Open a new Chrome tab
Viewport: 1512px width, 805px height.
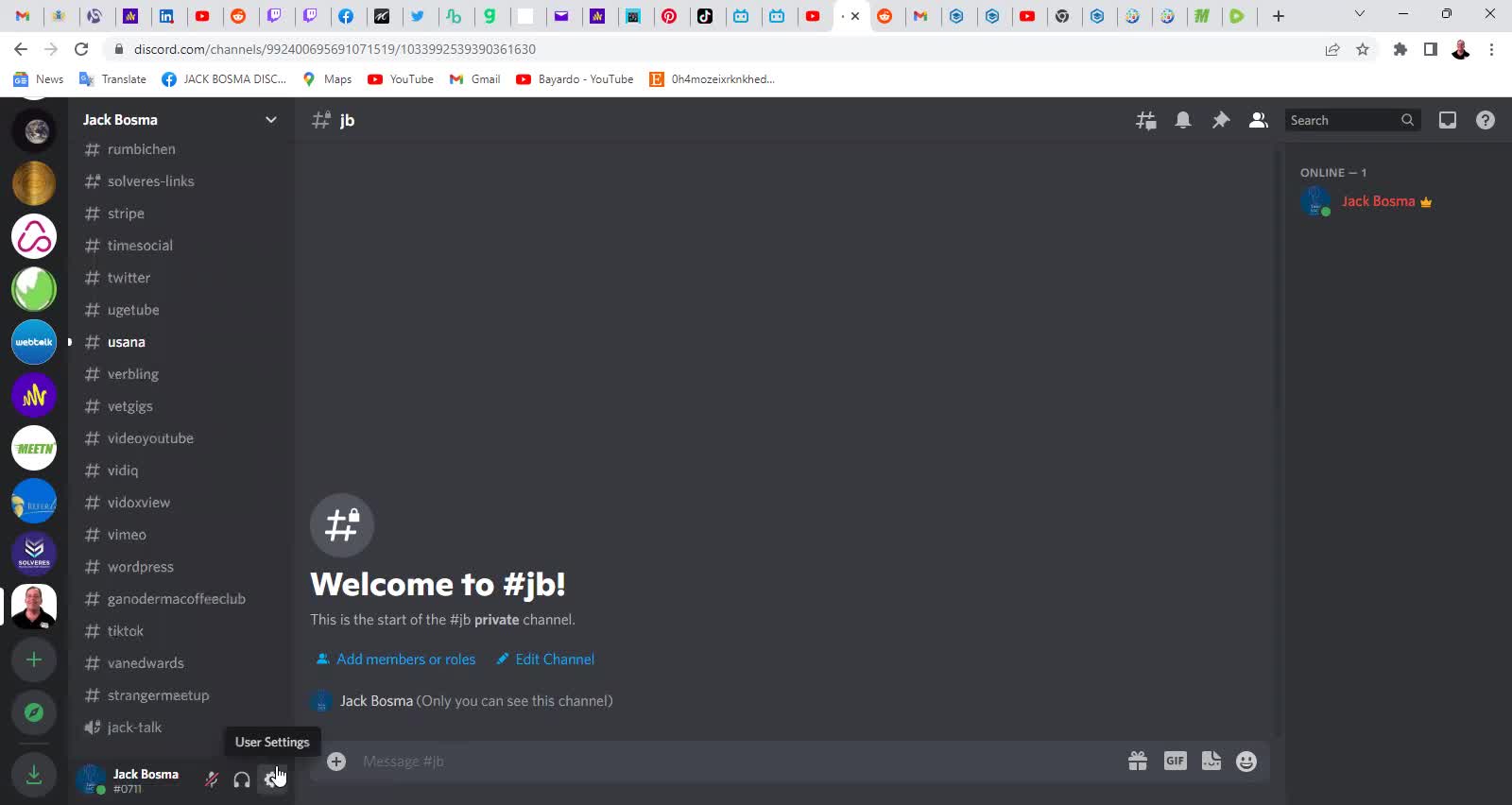(1279, 16)
